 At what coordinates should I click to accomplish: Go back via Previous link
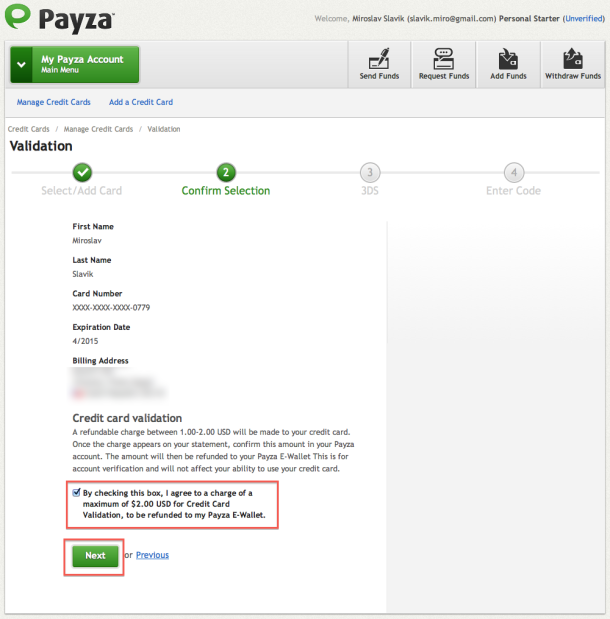tap(152, 555)
